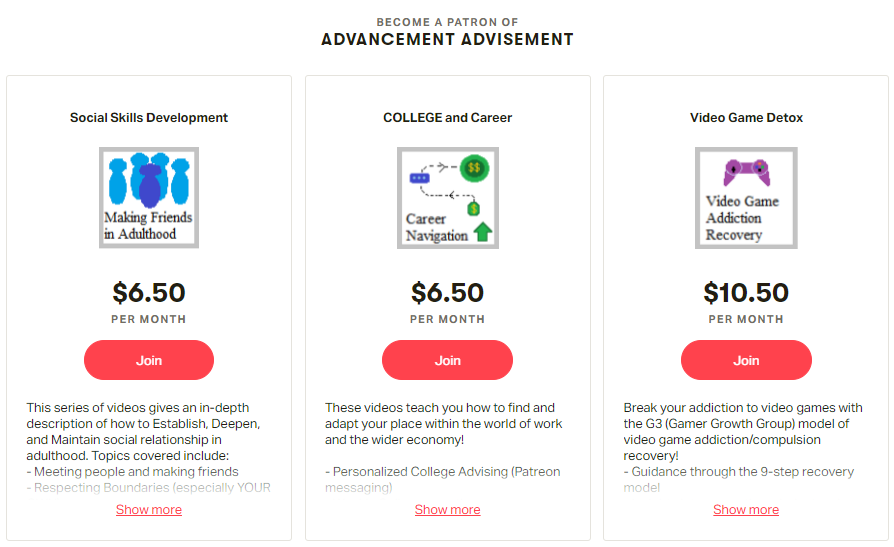Click the Social Skills Development title
894x547 pixels.
pyautogui.click(x=149, y=117)
